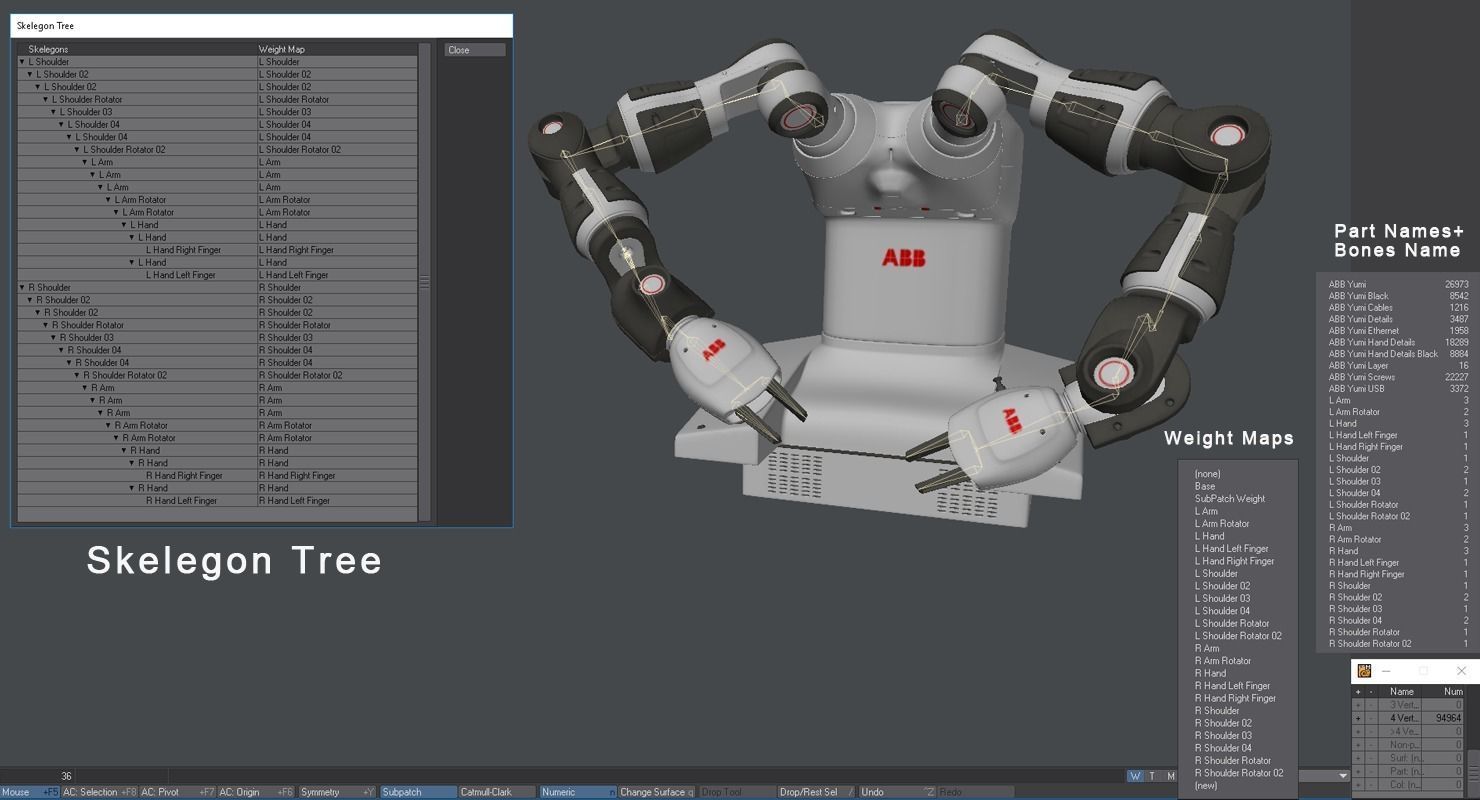The width and height of the screenshot is (1480, 800).
Task: Click the Change Surface button
Action: [657, 792]
